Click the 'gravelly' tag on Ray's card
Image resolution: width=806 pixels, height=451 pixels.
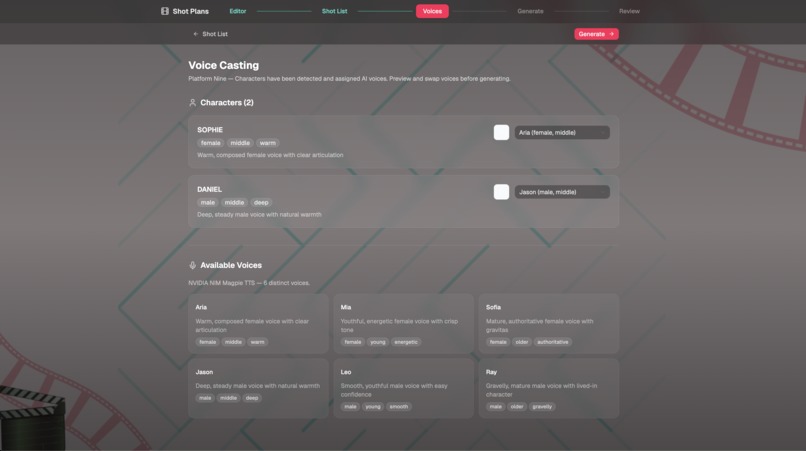pyautogui.click(x=542, y=407)
